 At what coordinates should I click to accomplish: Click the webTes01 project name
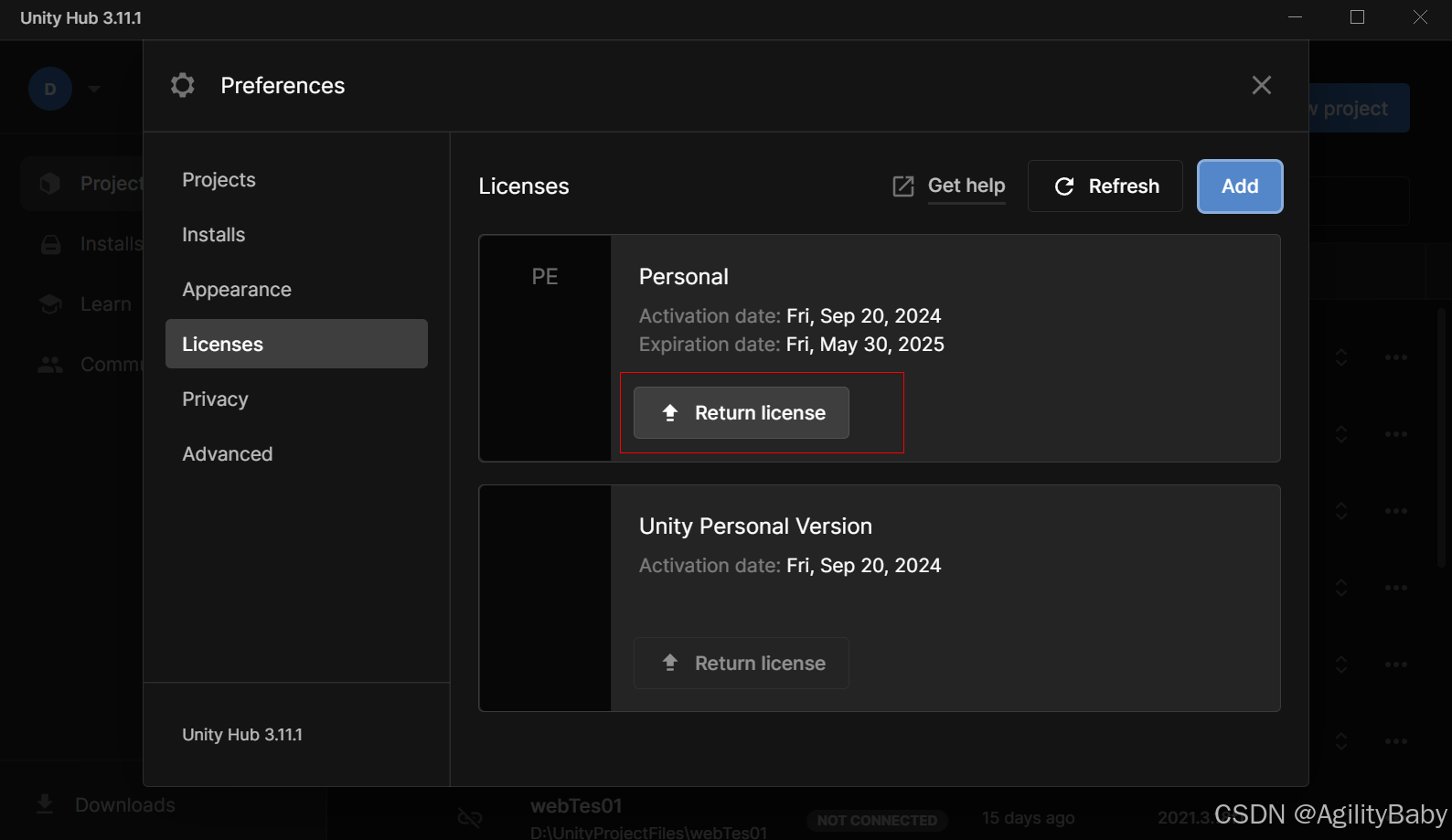(576, 806)
